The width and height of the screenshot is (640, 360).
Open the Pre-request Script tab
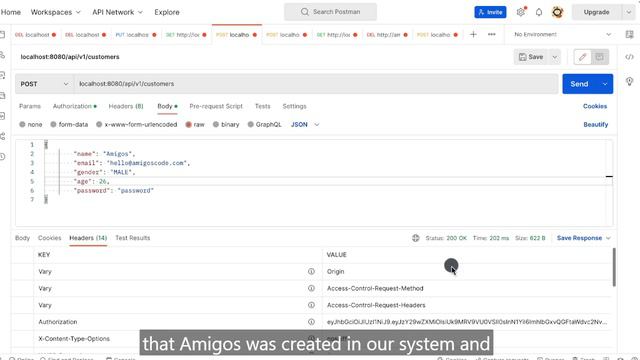click(x=216, y=106)
